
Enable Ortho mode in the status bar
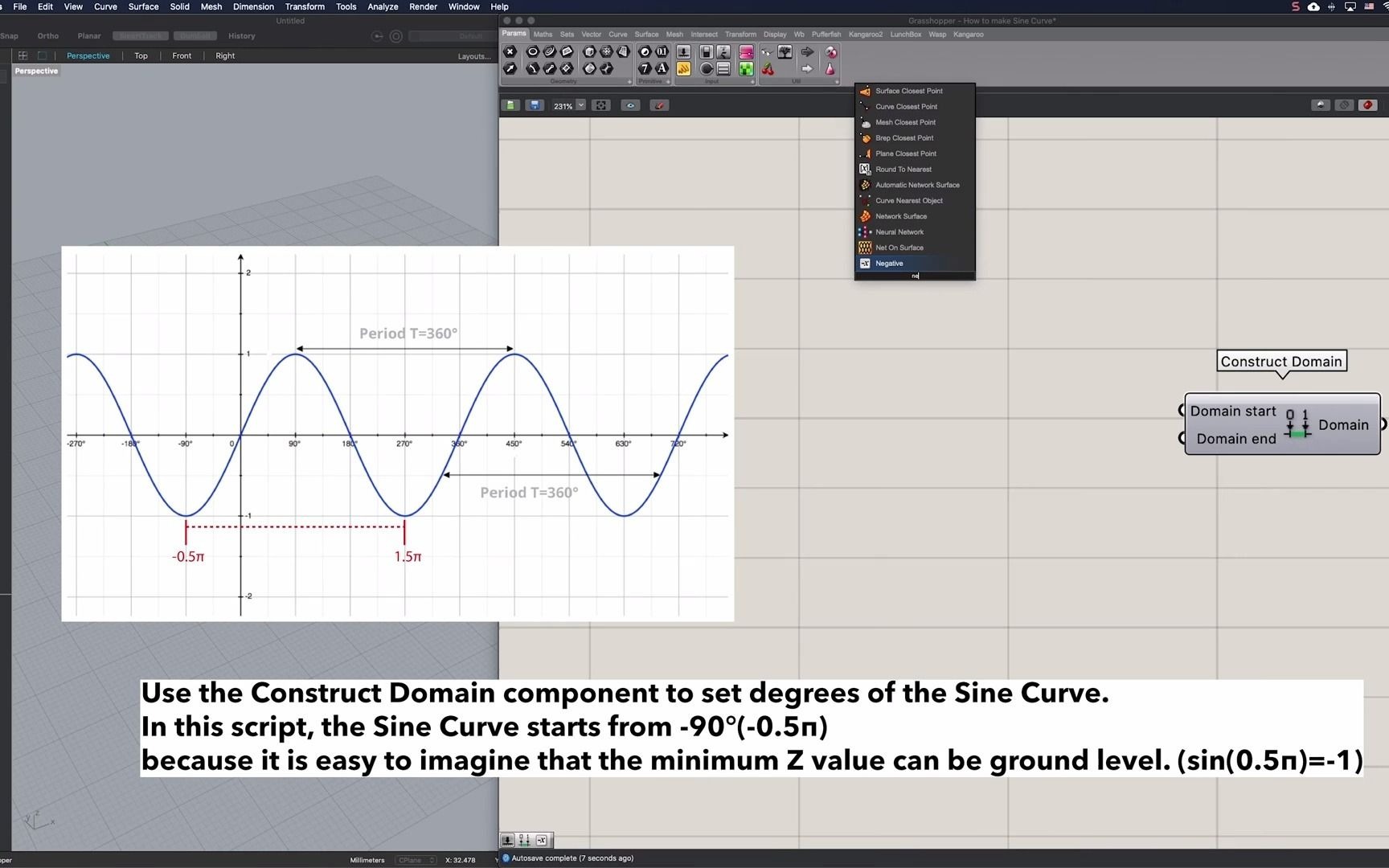click(48, 36)
